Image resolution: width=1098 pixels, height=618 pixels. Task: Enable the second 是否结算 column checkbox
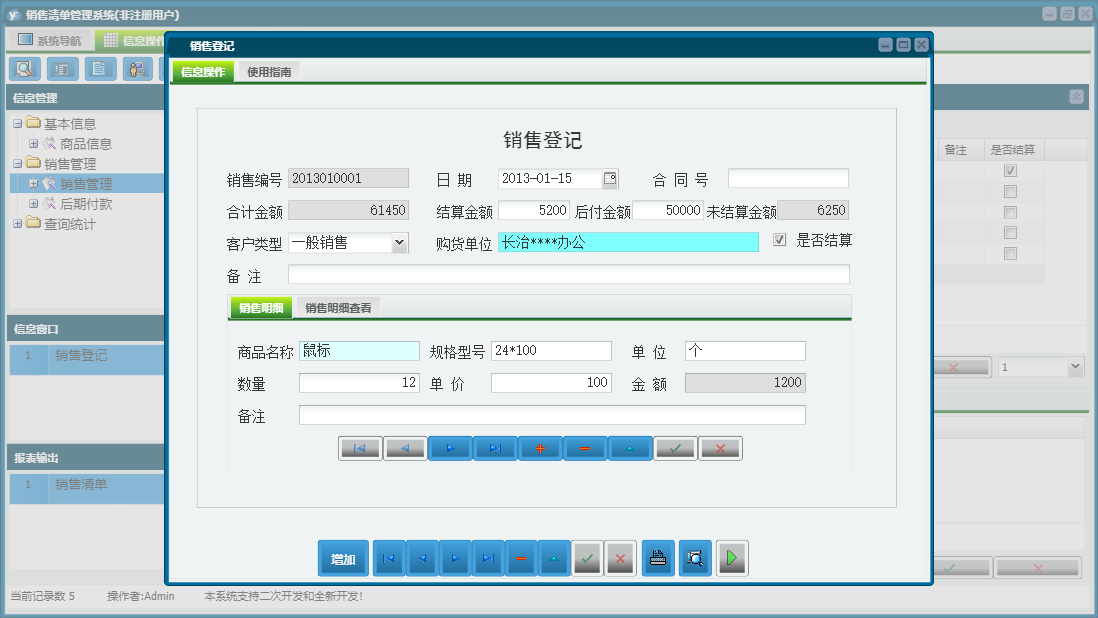click(x=1010, y=190)
